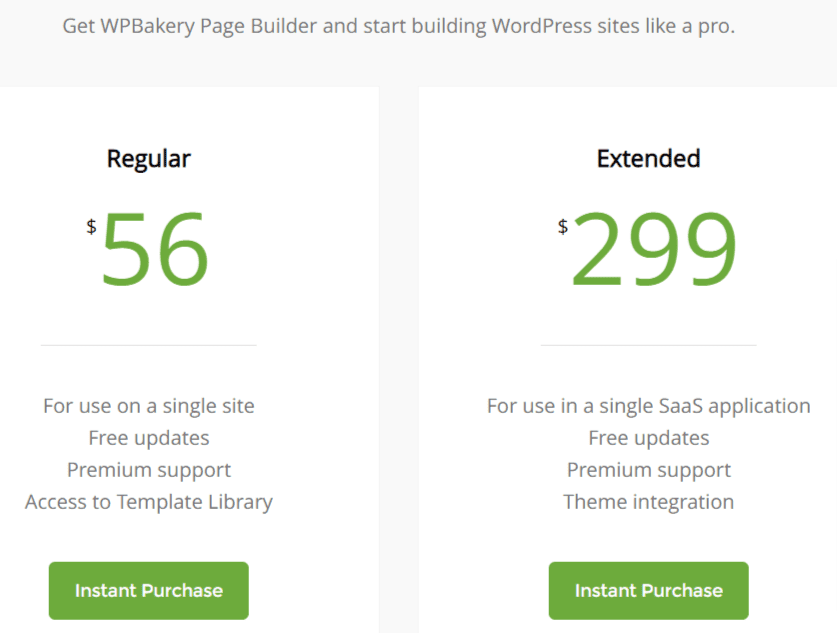The image size is (837, 633).
Task: Click the dollar sign beside 299
Action: click(x=563, y=226)
